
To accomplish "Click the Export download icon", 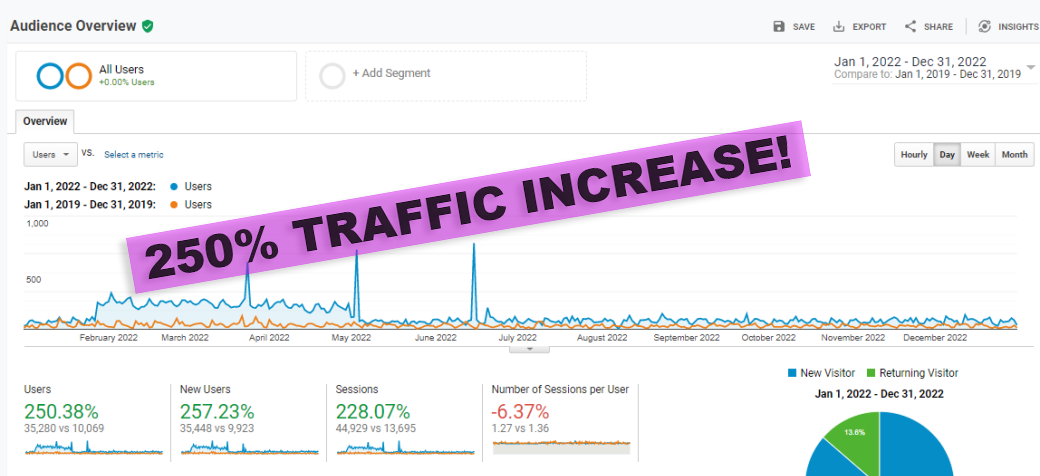I will pyautogui.click(x=839, y=27).
